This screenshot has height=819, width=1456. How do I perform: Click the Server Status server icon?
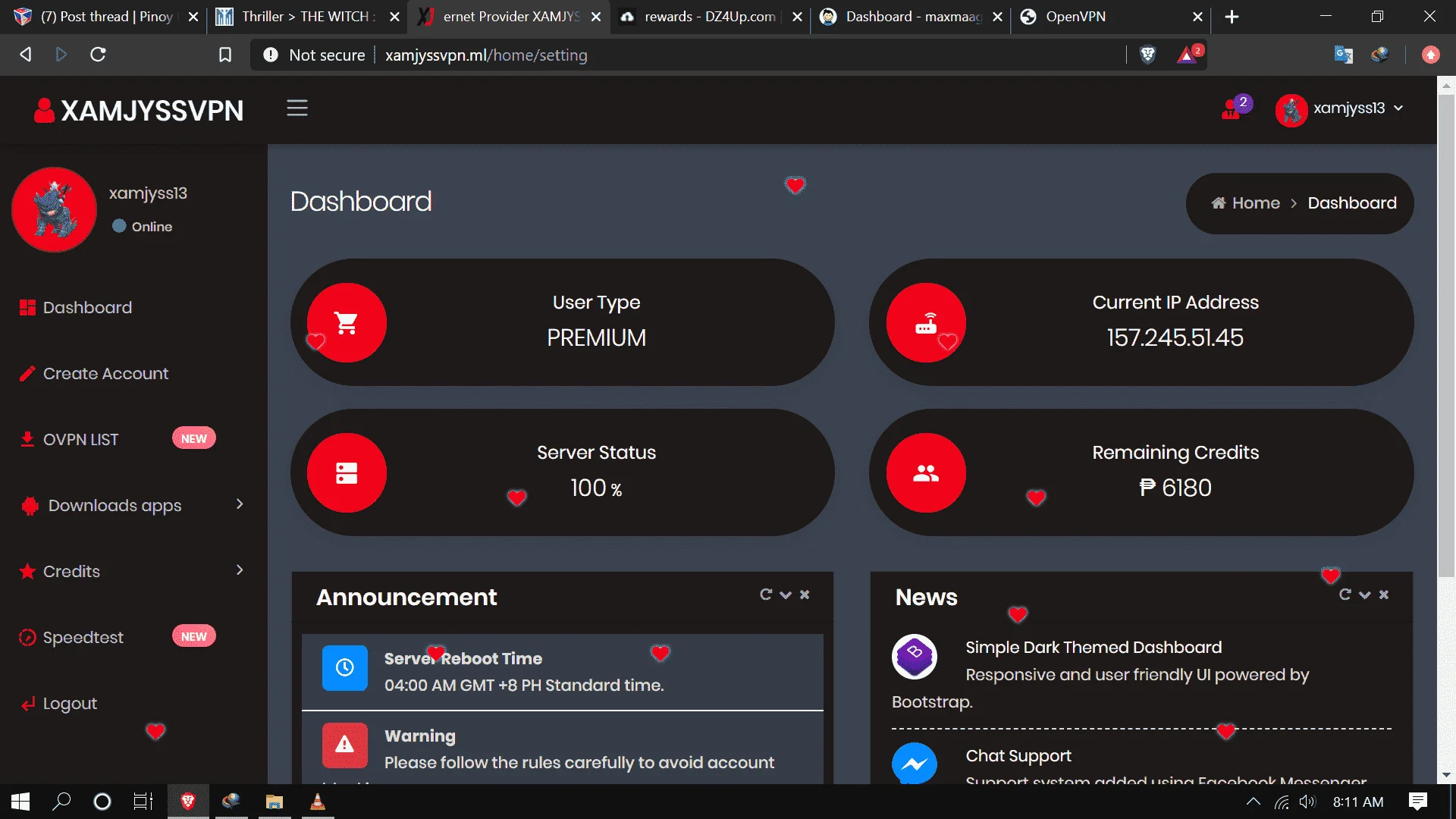(x=347, y=473)
